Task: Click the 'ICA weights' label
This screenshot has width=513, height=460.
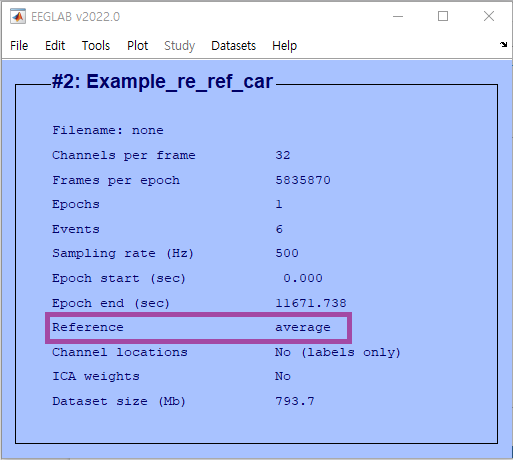Action: (x=96, y=376)
